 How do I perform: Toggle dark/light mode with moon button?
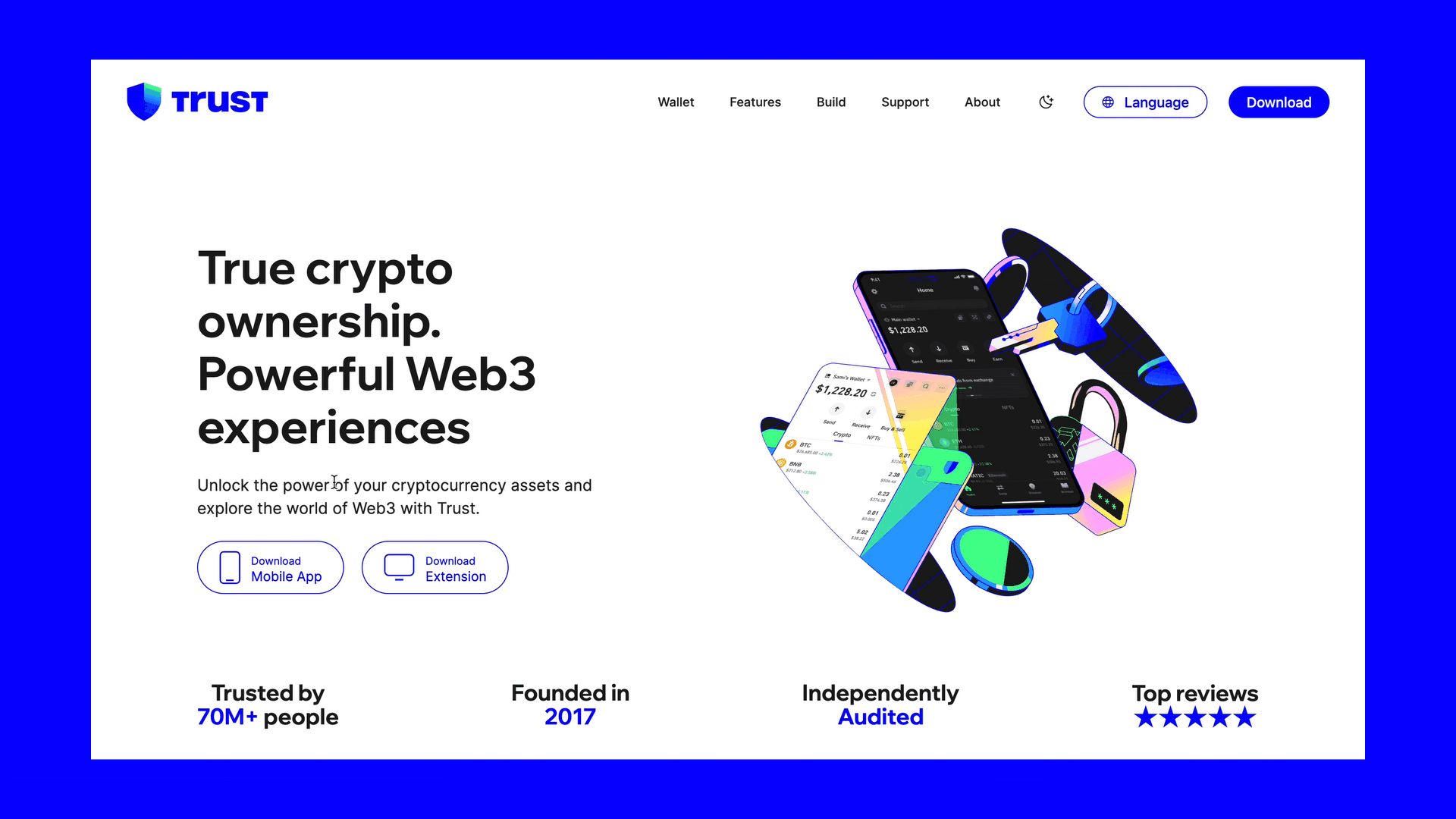point(1046,102)
